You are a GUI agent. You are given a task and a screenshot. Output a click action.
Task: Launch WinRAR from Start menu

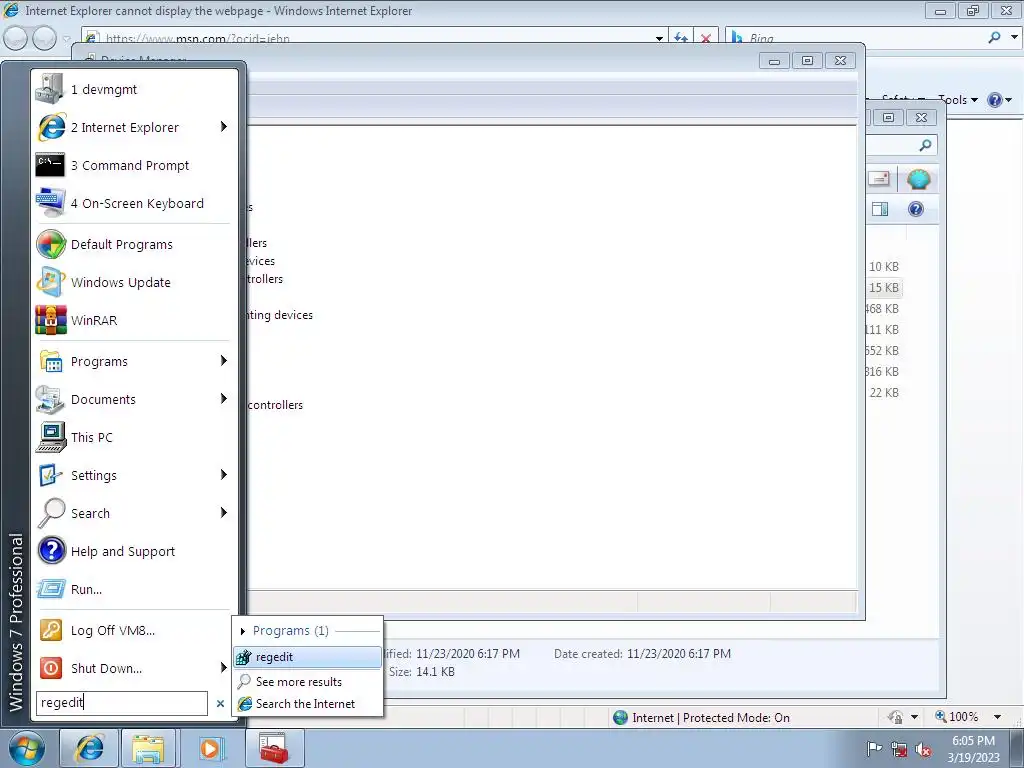(x=135, y=320)
